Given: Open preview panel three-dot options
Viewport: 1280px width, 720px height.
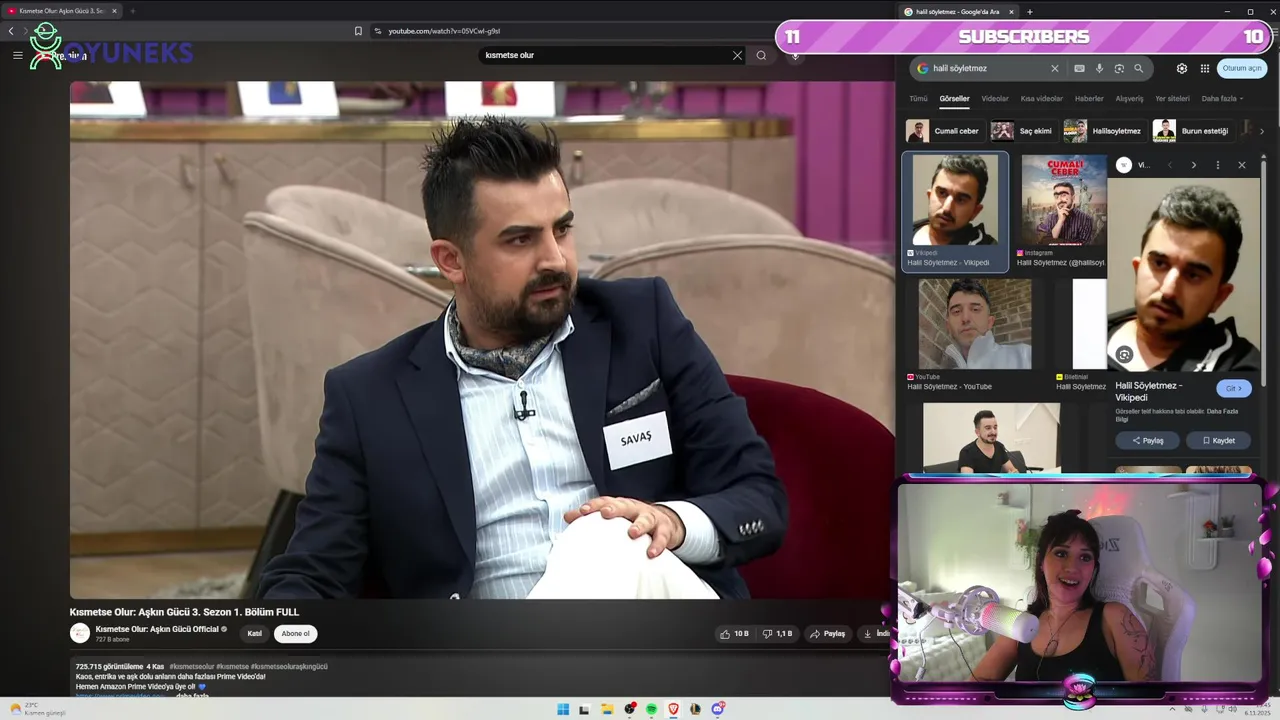Looking at the screenshot, I should pos(1217,165).
